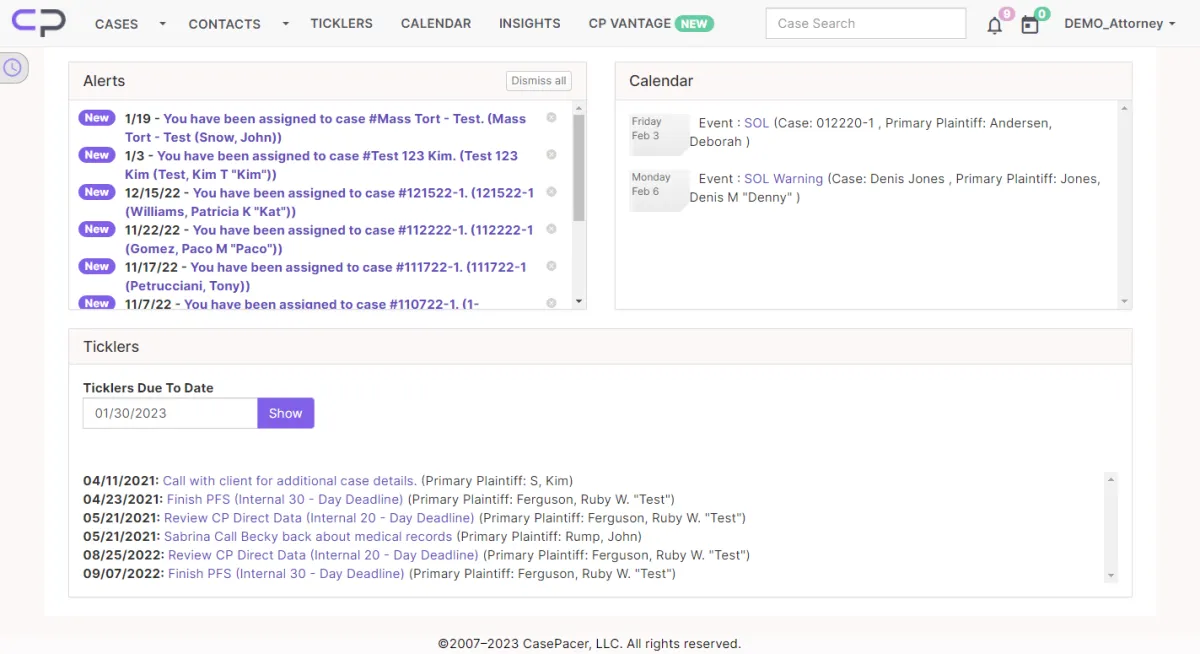Click the Alerts panel scrollbar thumb

click(578, 166)
